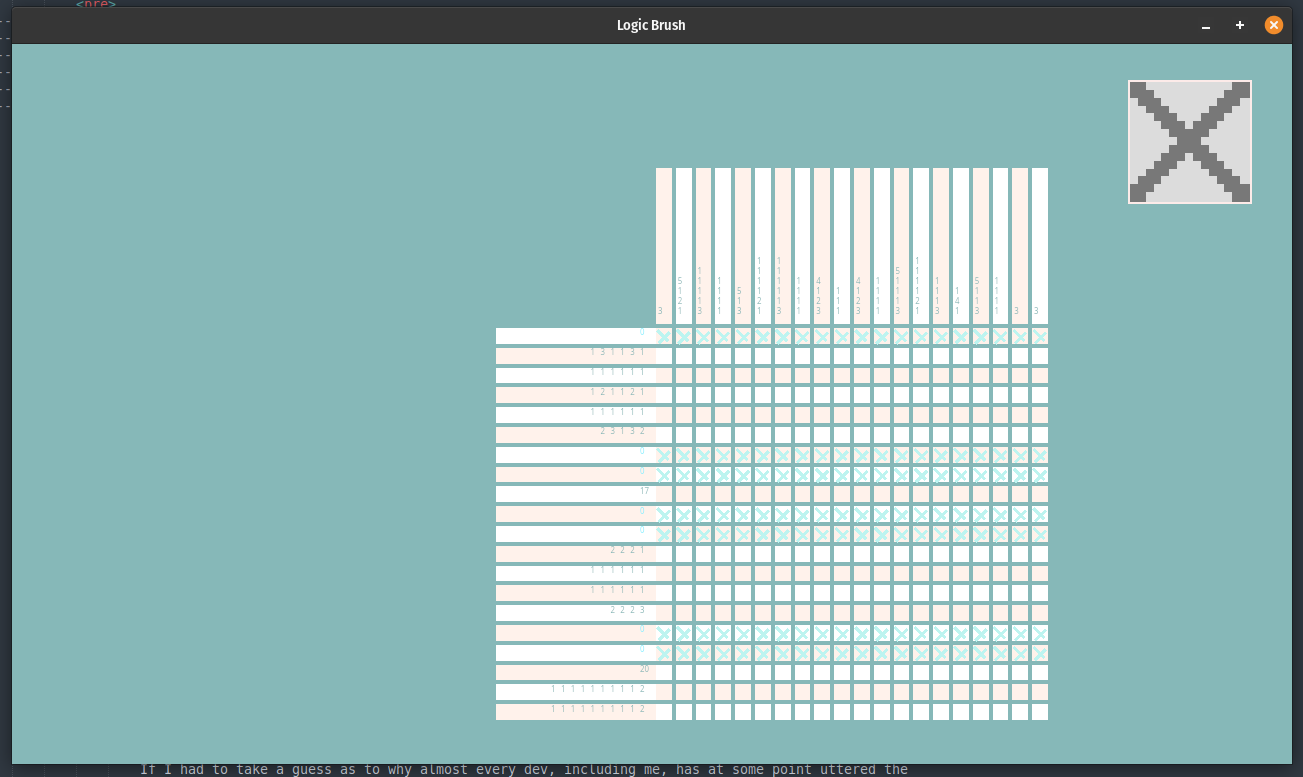The height and width of the screenshot is (777, 1303).
Task: Click the row clue "2 3 1 3 2"
Action: [x=622, y=431]
